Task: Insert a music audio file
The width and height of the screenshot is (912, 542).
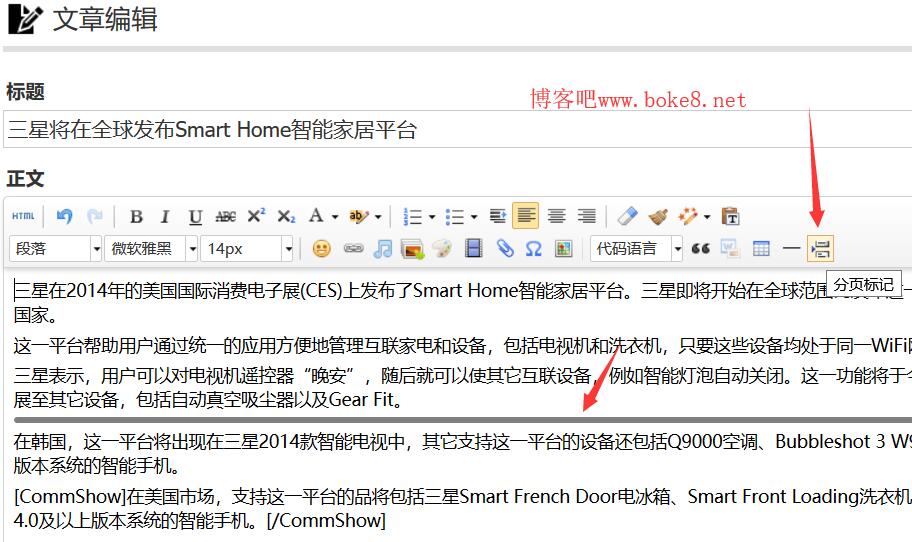Action: (383, 249)
